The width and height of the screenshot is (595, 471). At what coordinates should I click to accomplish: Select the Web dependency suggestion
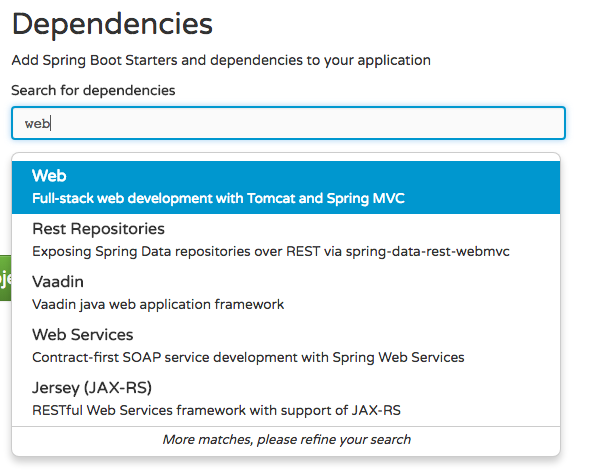286,187
